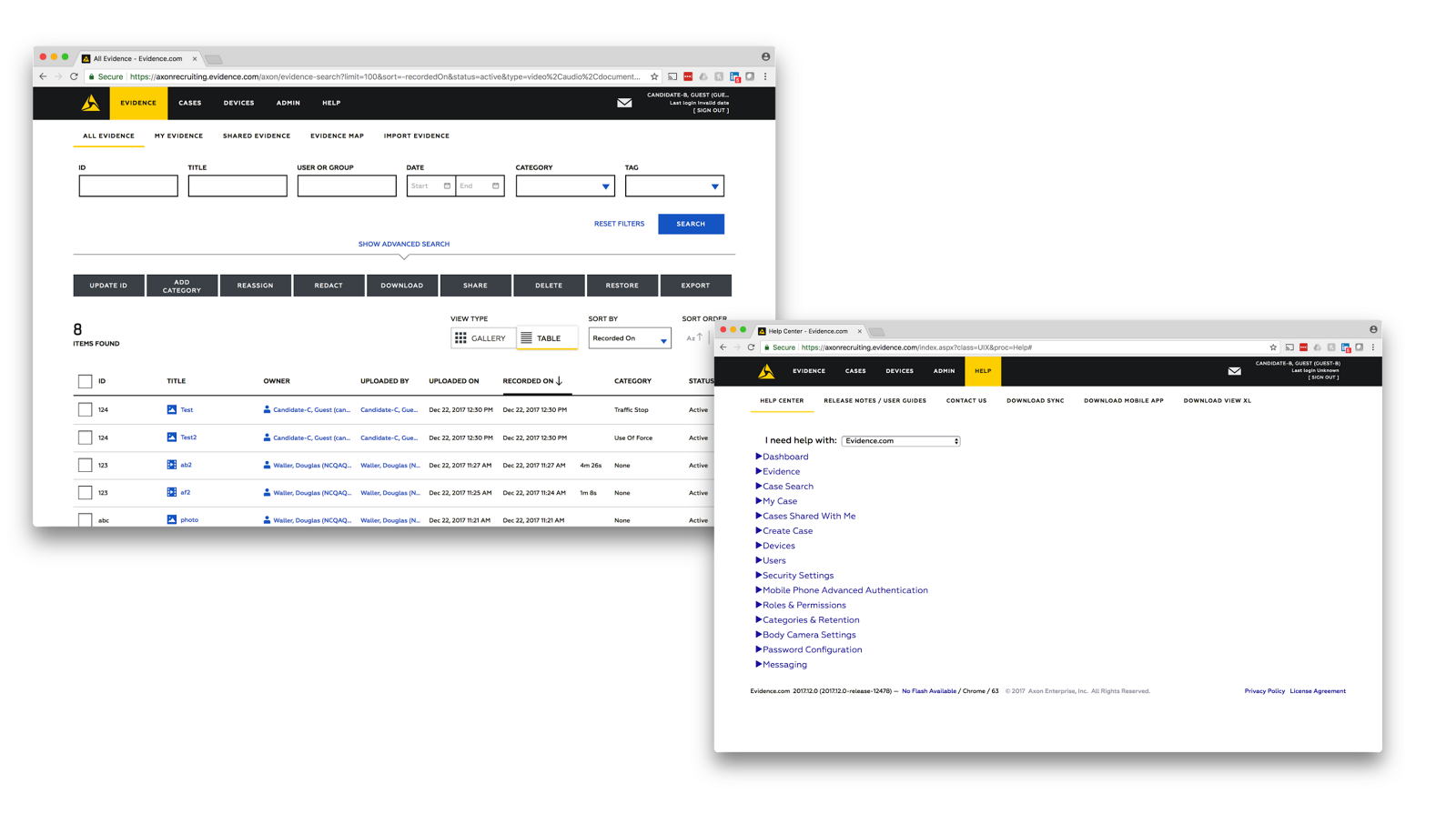Switch view type to Gallery
1456x814 pixels.
tap(481, 338)
